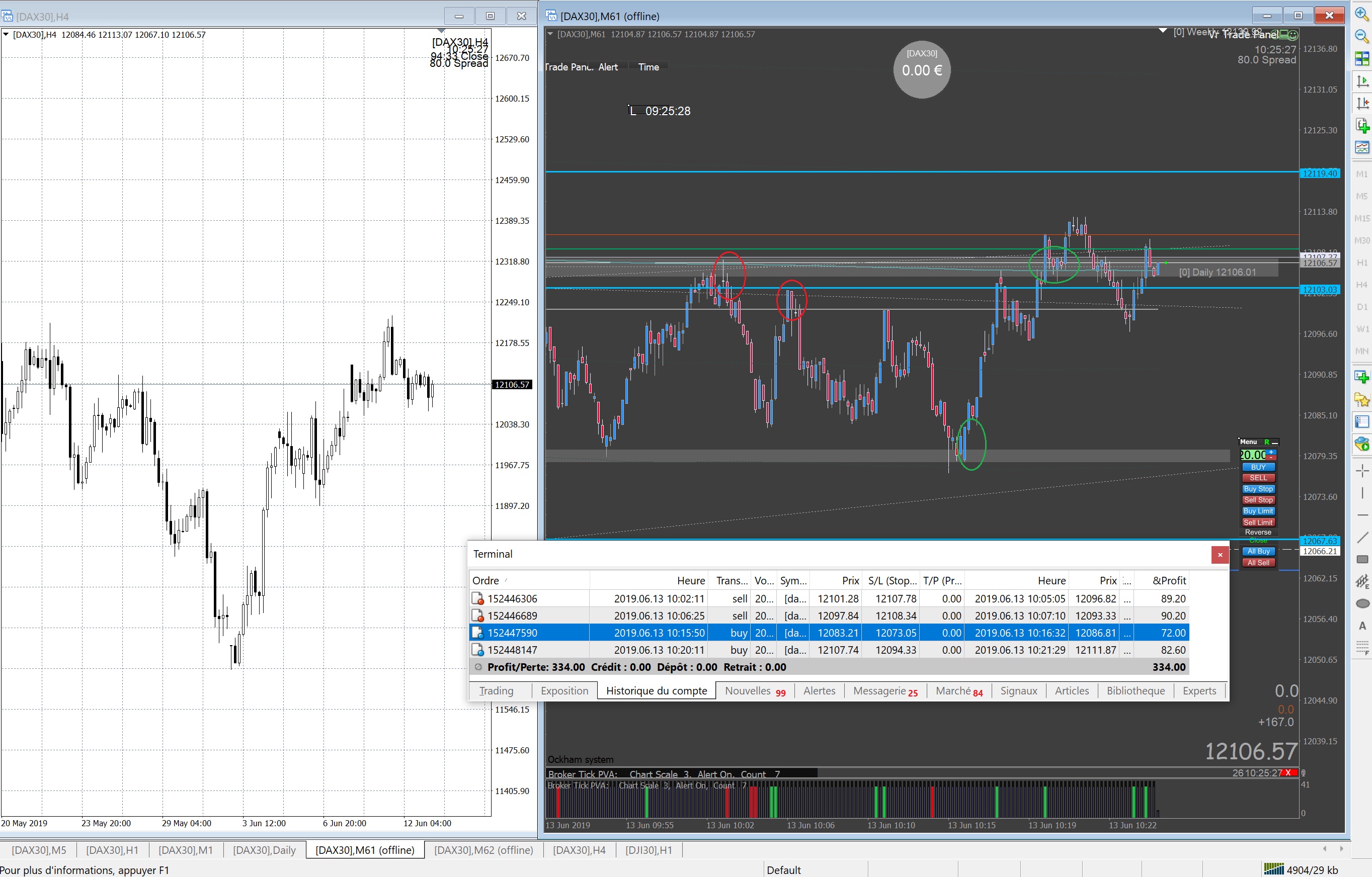Click the Zoom Out magnifier icon
Viewport: 1372px width, 877px height.
coord(1362,36)
